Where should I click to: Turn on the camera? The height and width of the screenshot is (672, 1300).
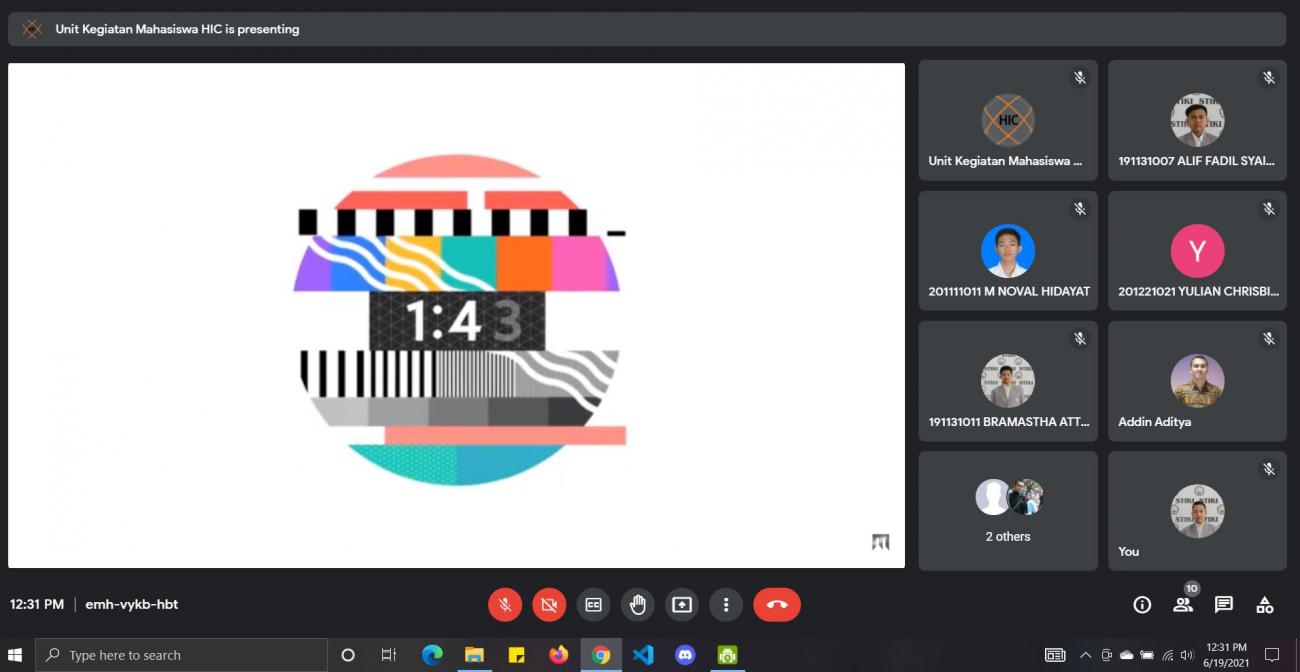549,604
